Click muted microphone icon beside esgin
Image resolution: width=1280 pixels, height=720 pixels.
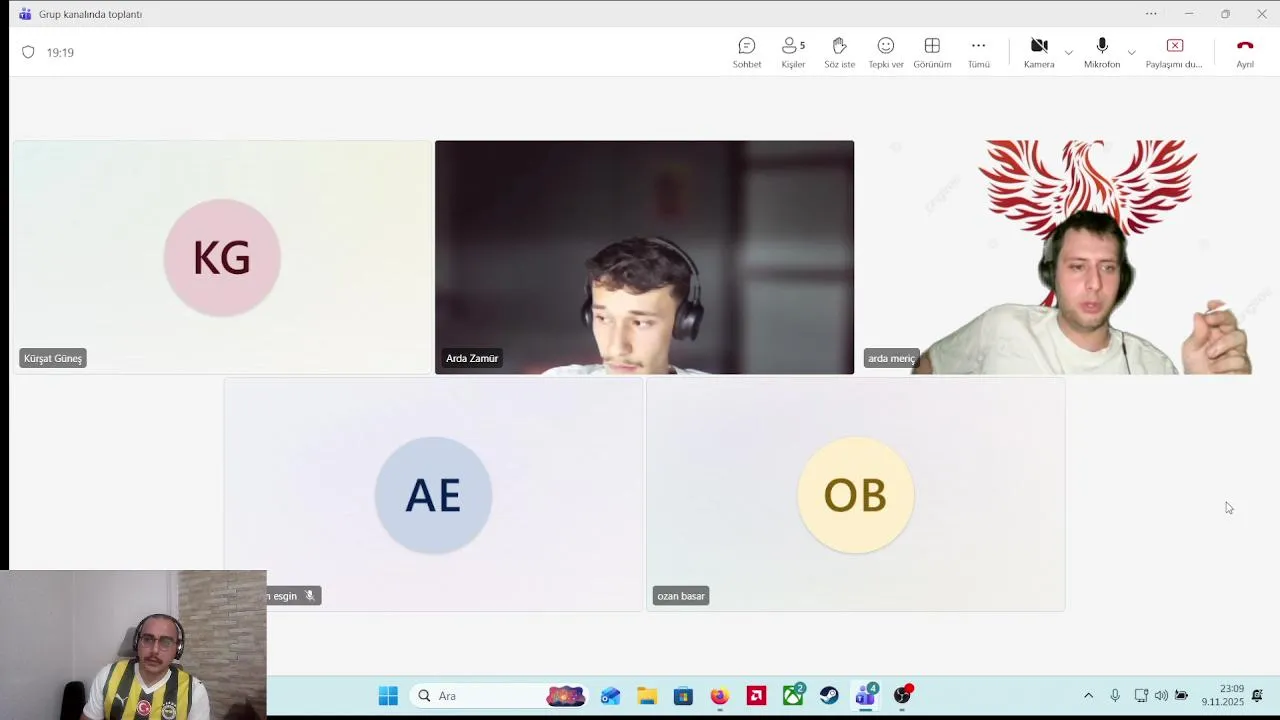[x=310, y=596]
